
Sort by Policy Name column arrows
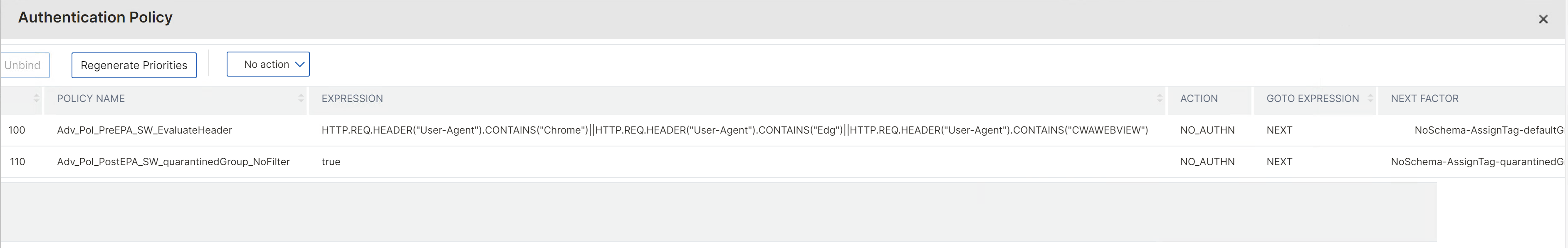(x=301, y=98)
